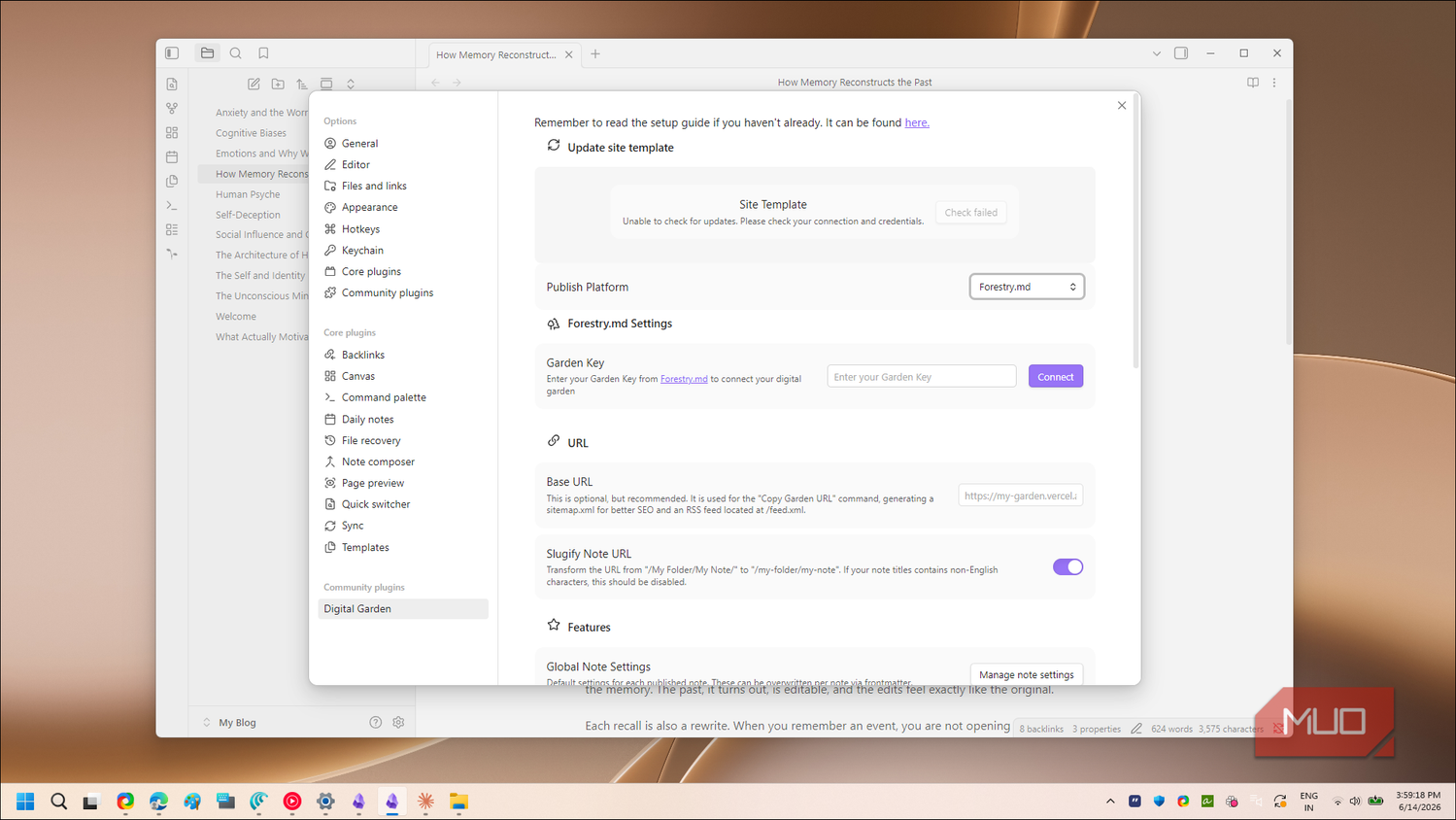Open graph view icon in the ribbon

pyautogui.click(x=172, y=109)
